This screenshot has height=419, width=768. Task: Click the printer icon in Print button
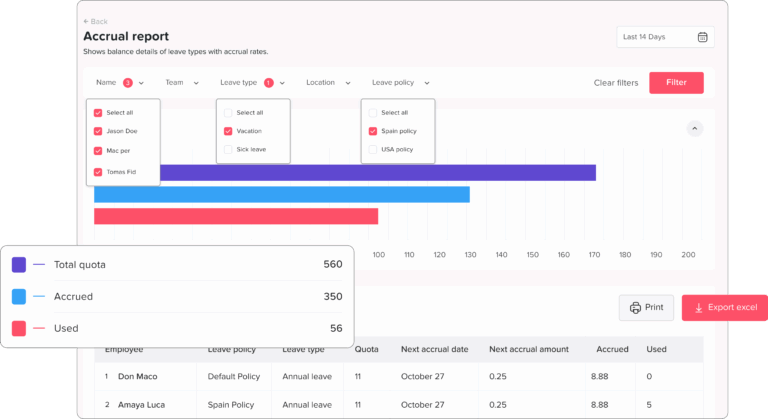[x=635, y=308]
